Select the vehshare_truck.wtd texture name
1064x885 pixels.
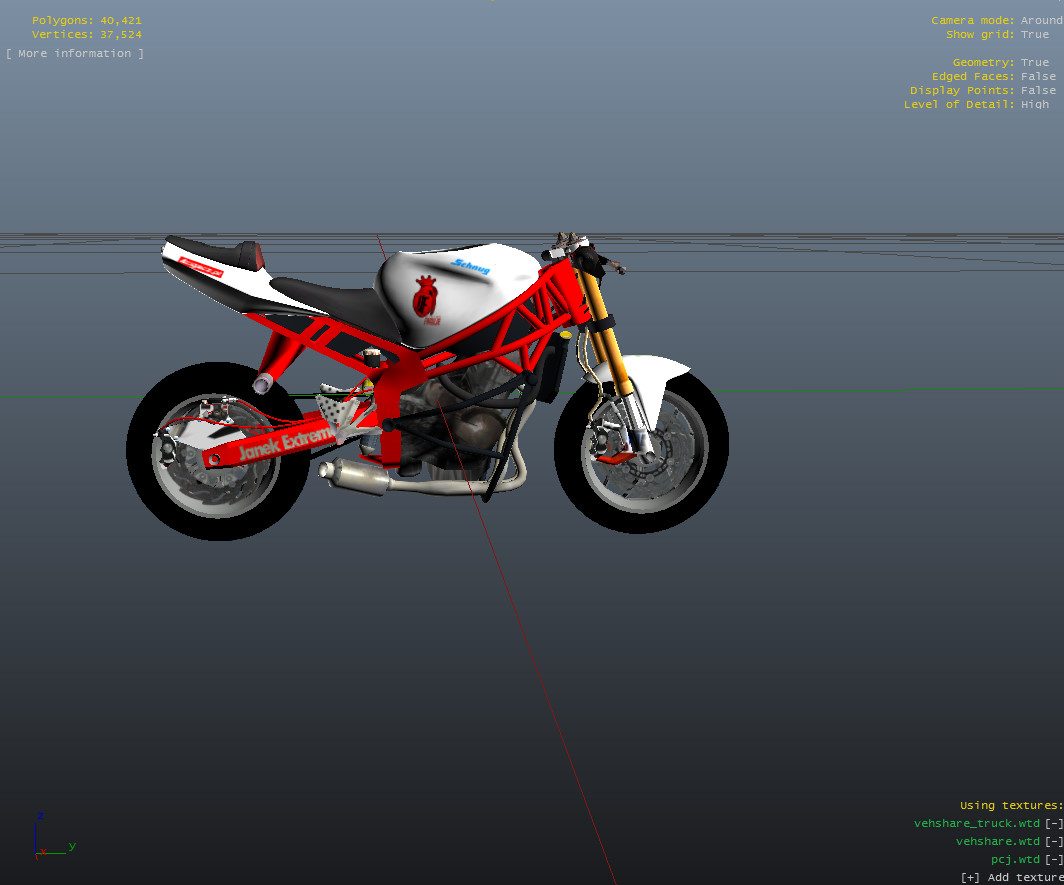point(976,823)
